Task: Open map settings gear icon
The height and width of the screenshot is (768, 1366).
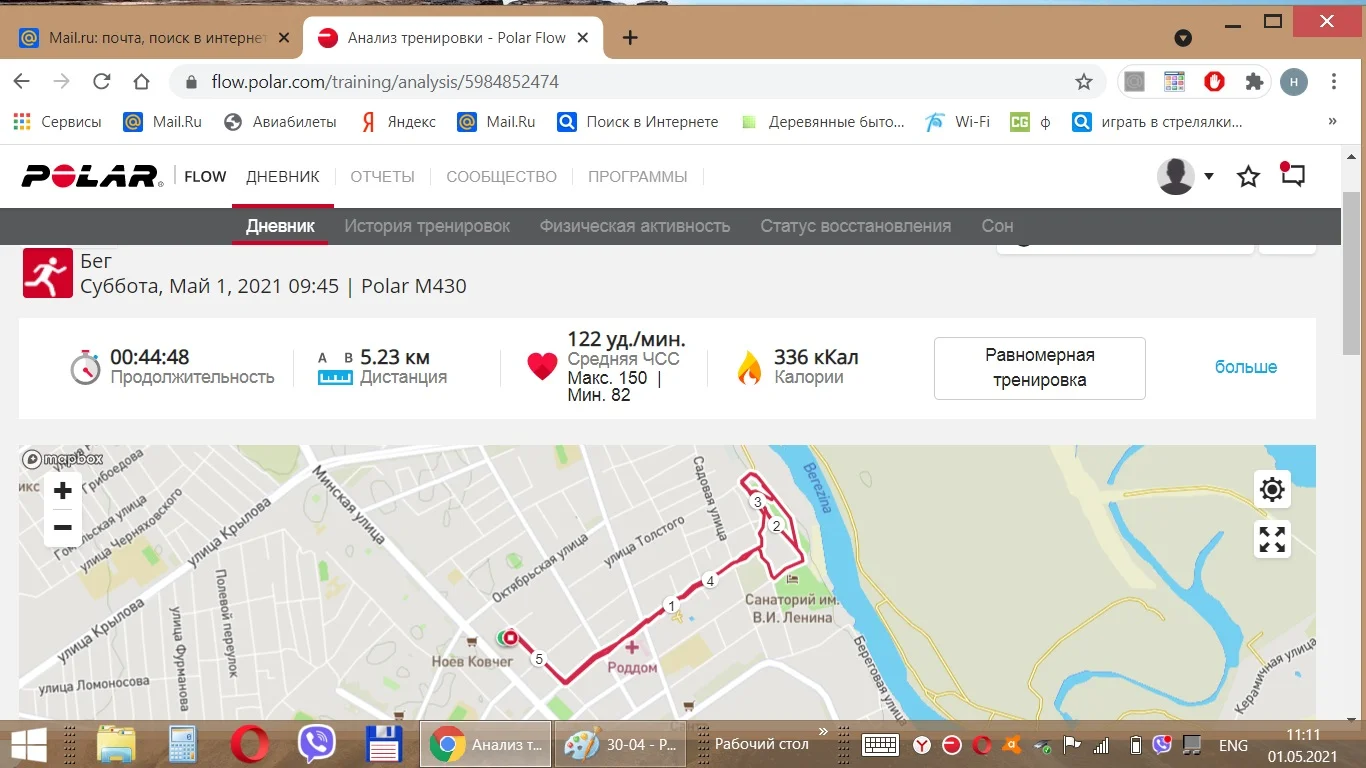Action: pos(1272,490)
